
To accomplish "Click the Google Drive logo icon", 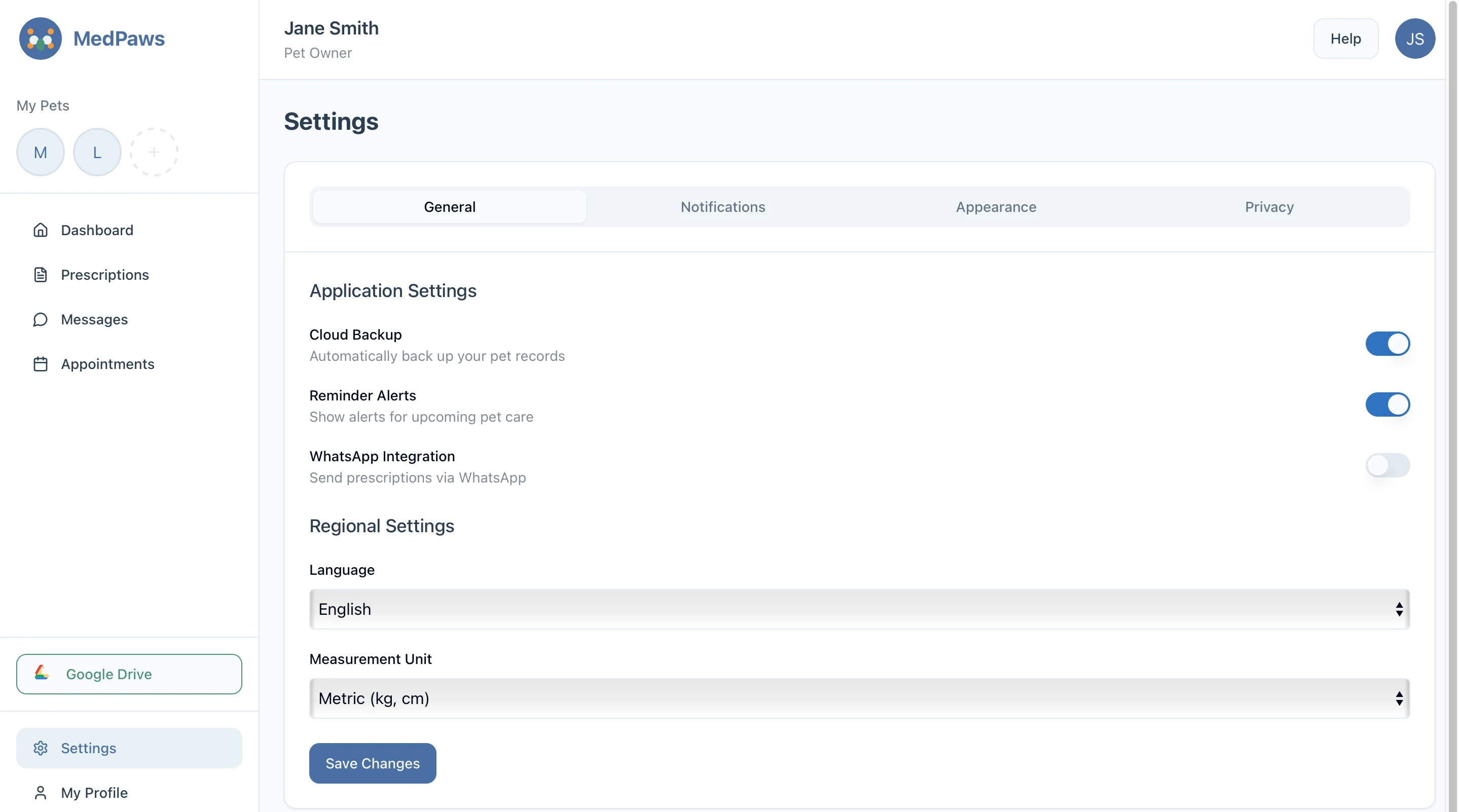I will click(x=42, y=673).
